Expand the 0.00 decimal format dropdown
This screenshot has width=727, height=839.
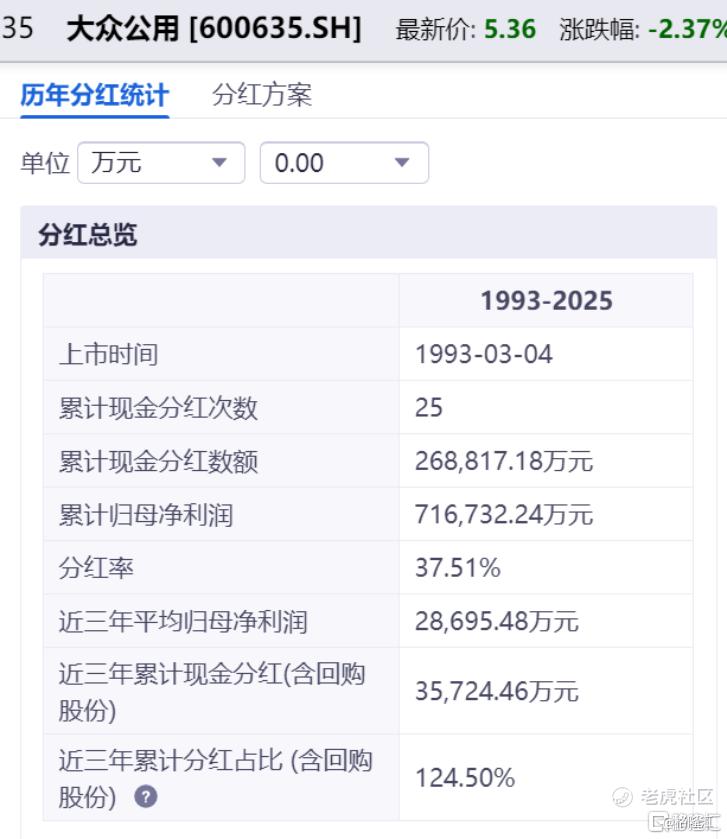tap(344, 163)
